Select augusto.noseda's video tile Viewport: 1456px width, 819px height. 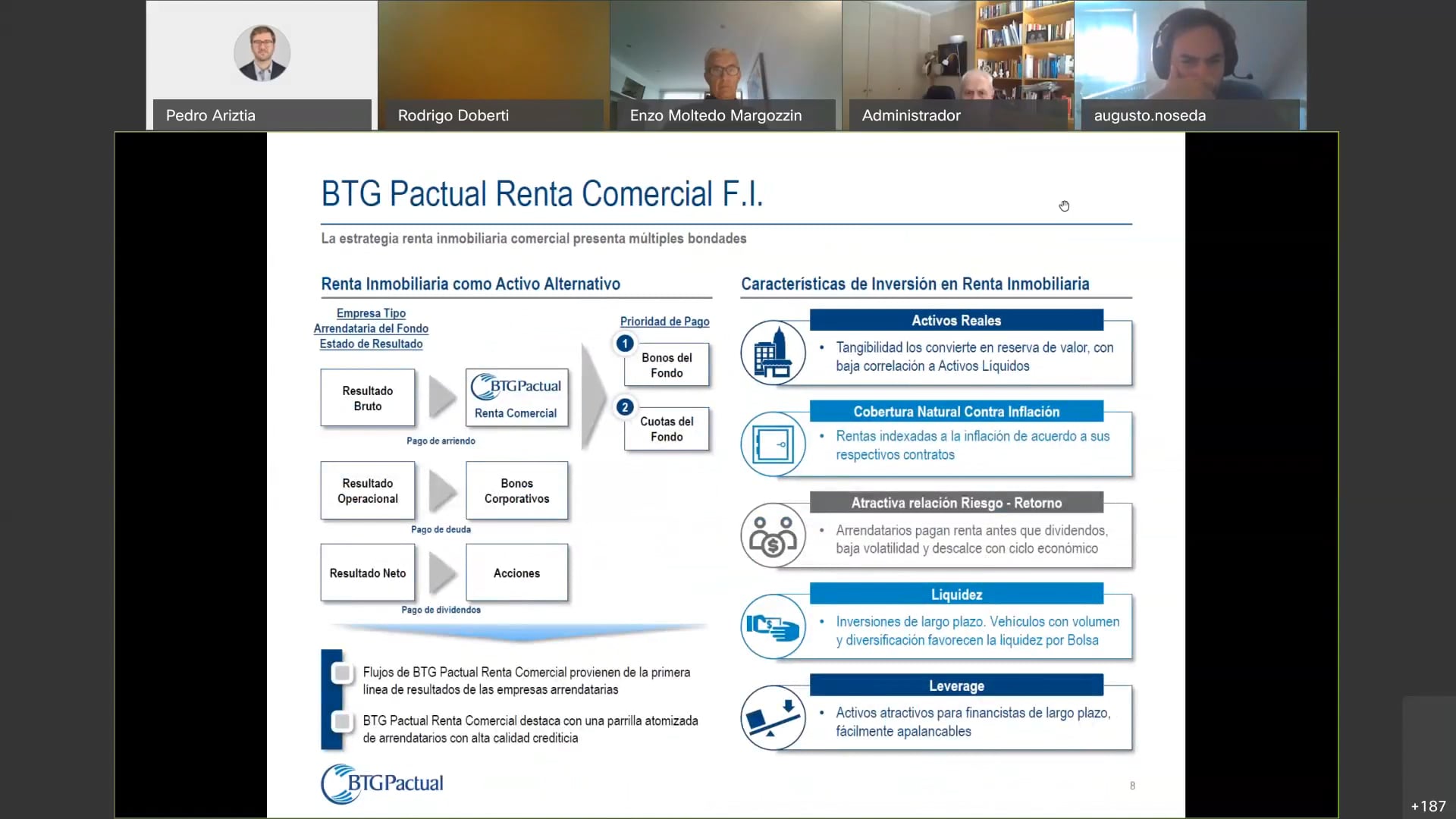tap(1190, 64)
